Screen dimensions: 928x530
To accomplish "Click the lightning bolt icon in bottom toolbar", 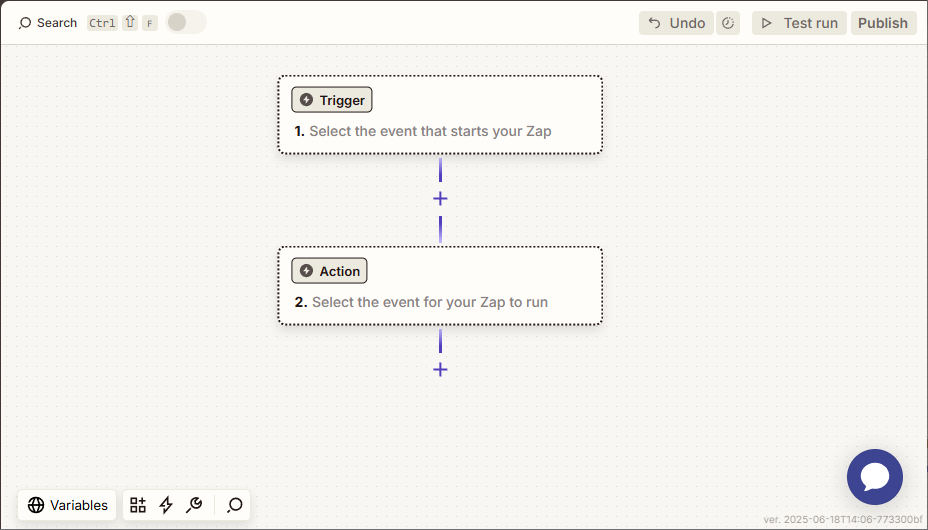I will 166,505.
